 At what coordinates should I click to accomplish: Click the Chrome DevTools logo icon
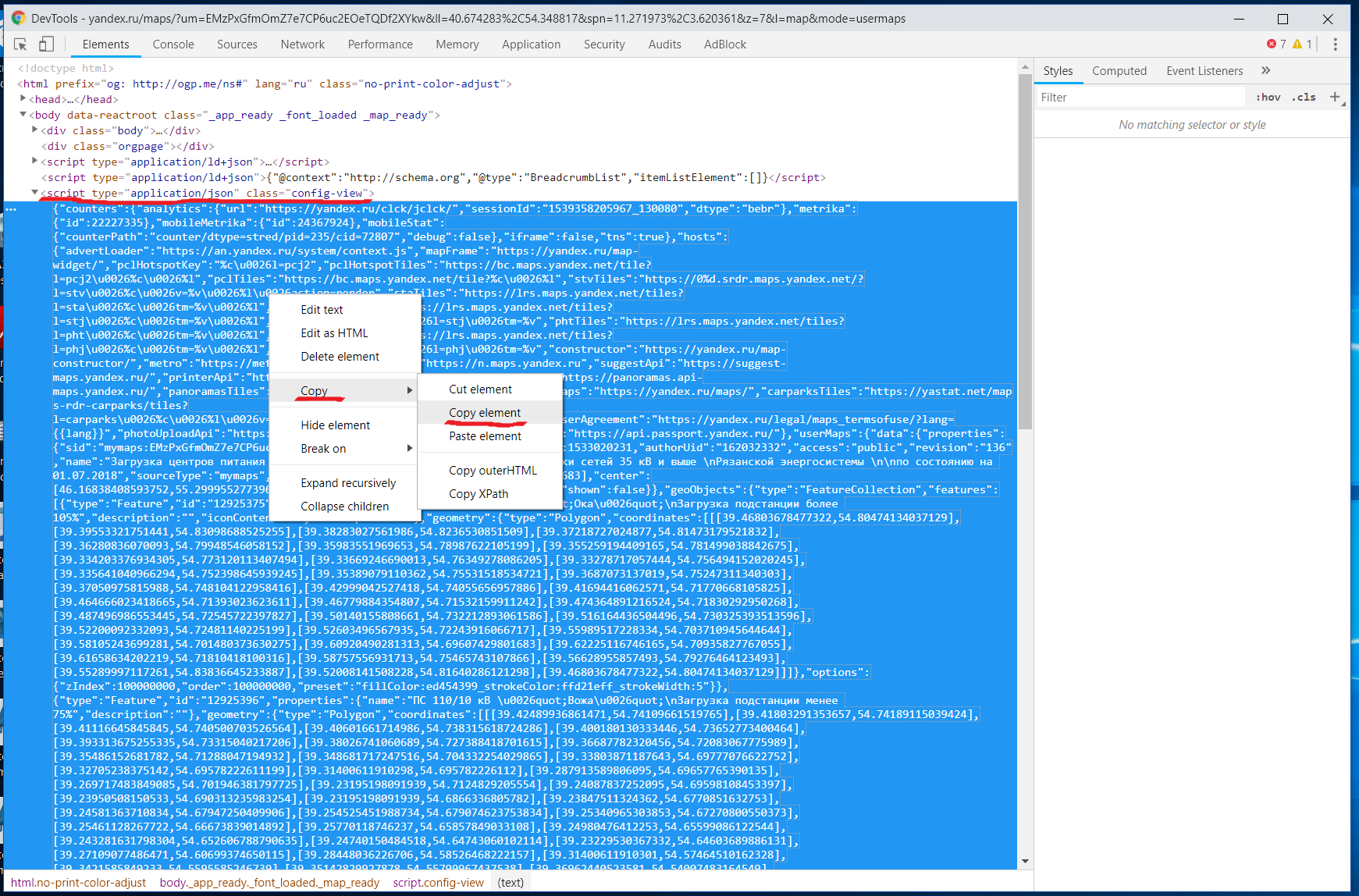19,18
